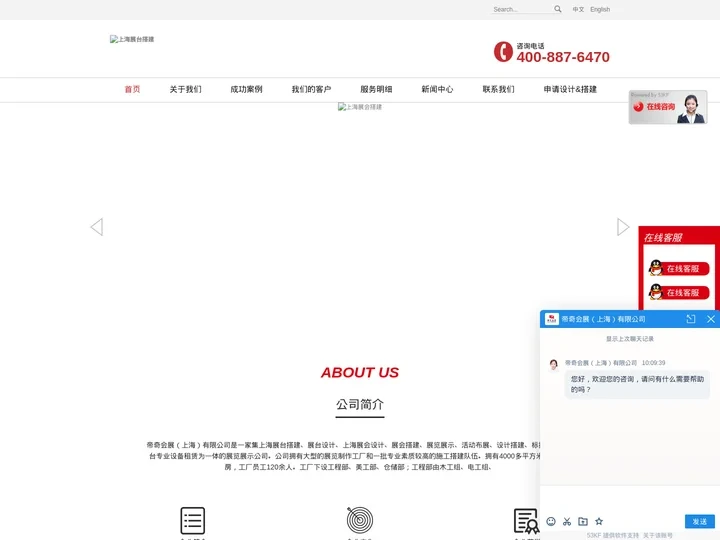This screenshot has width=720, height=540.
Task: Go to next banner slide arrow
Action: tap(623, 227)
